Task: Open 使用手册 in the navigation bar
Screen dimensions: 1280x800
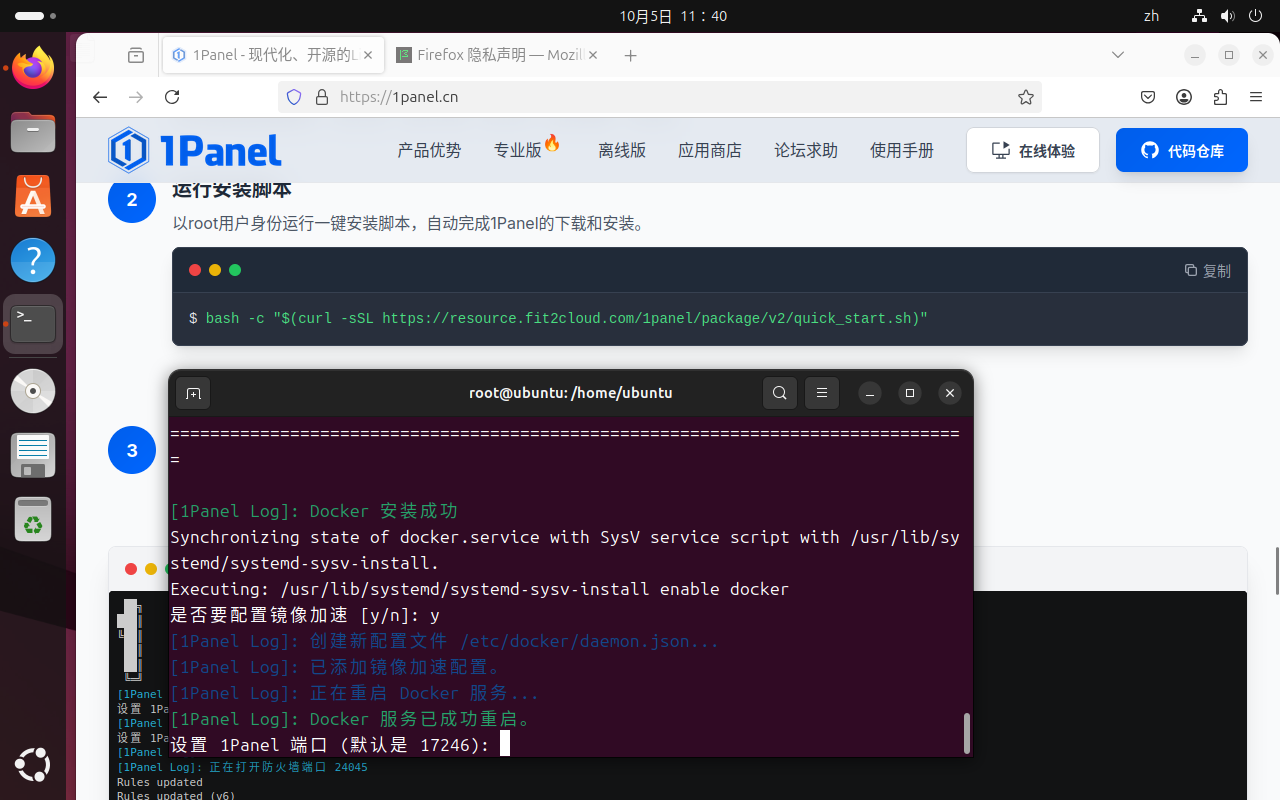Action: [902, 150]
